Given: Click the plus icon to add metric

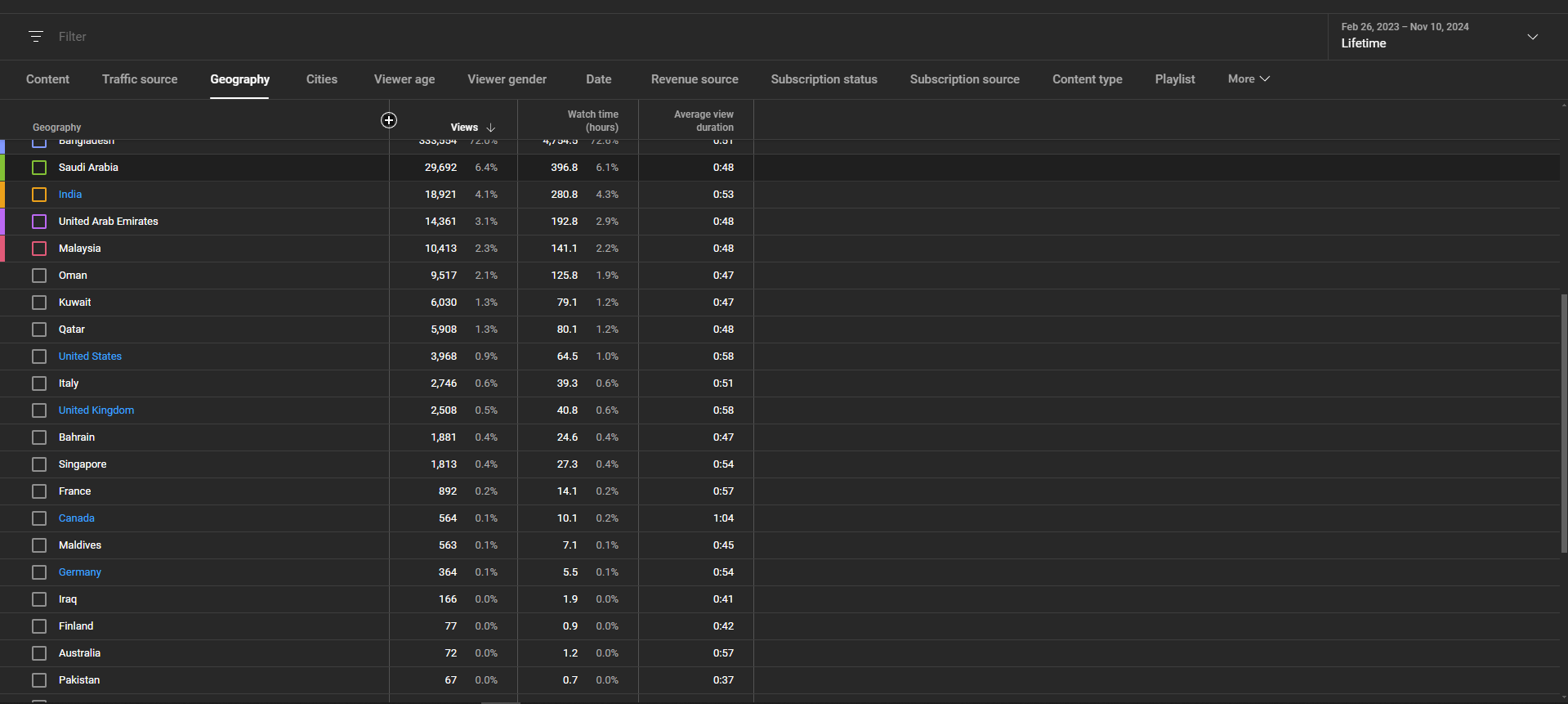Looking at the screenshot, I should pyautogui.click(x=389, y=120).
